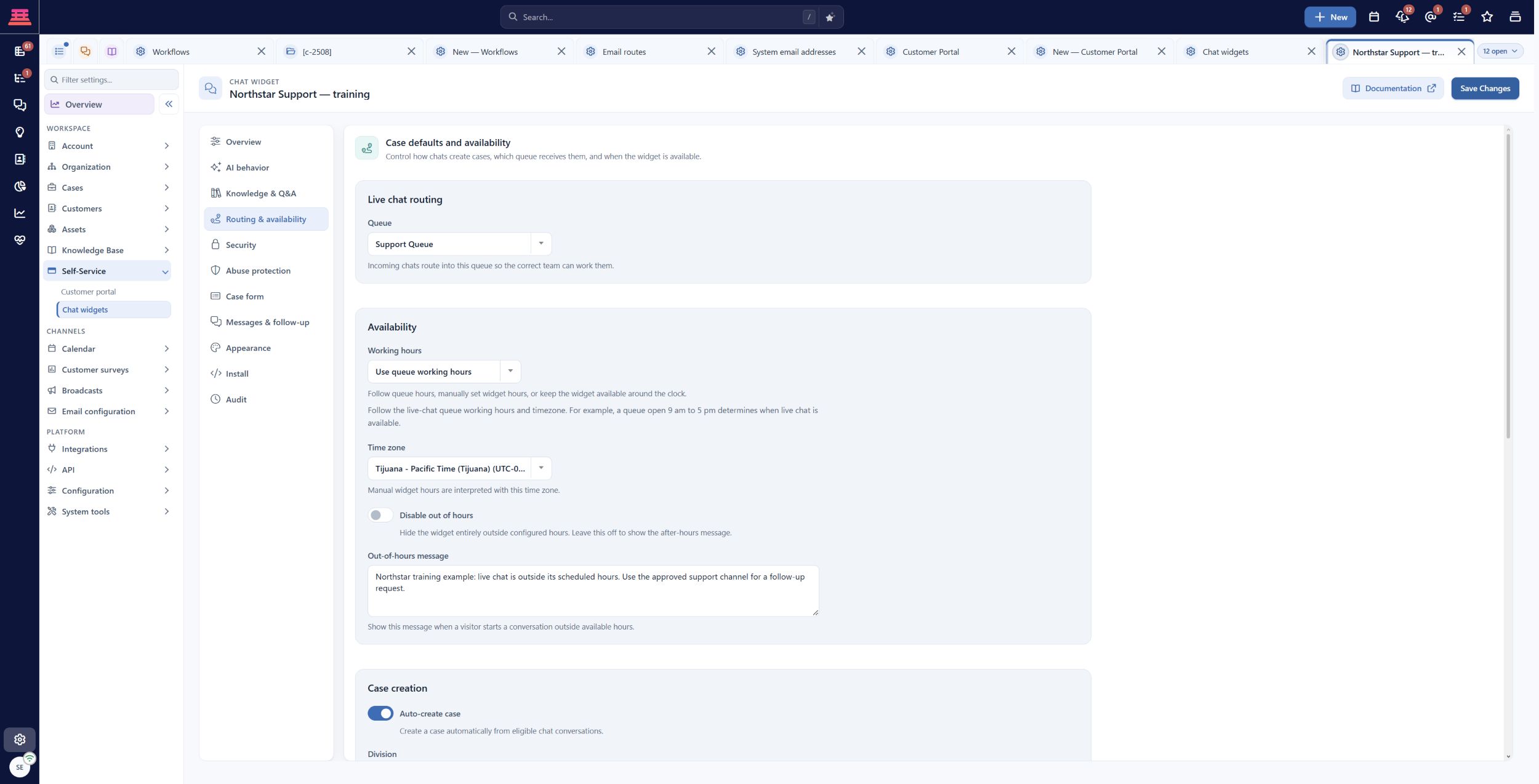Open Customer portal under Self-Service
Image resolution: width=1539 pixels, height=784 pixels.
pyautogui.click(x=88, y=292)
